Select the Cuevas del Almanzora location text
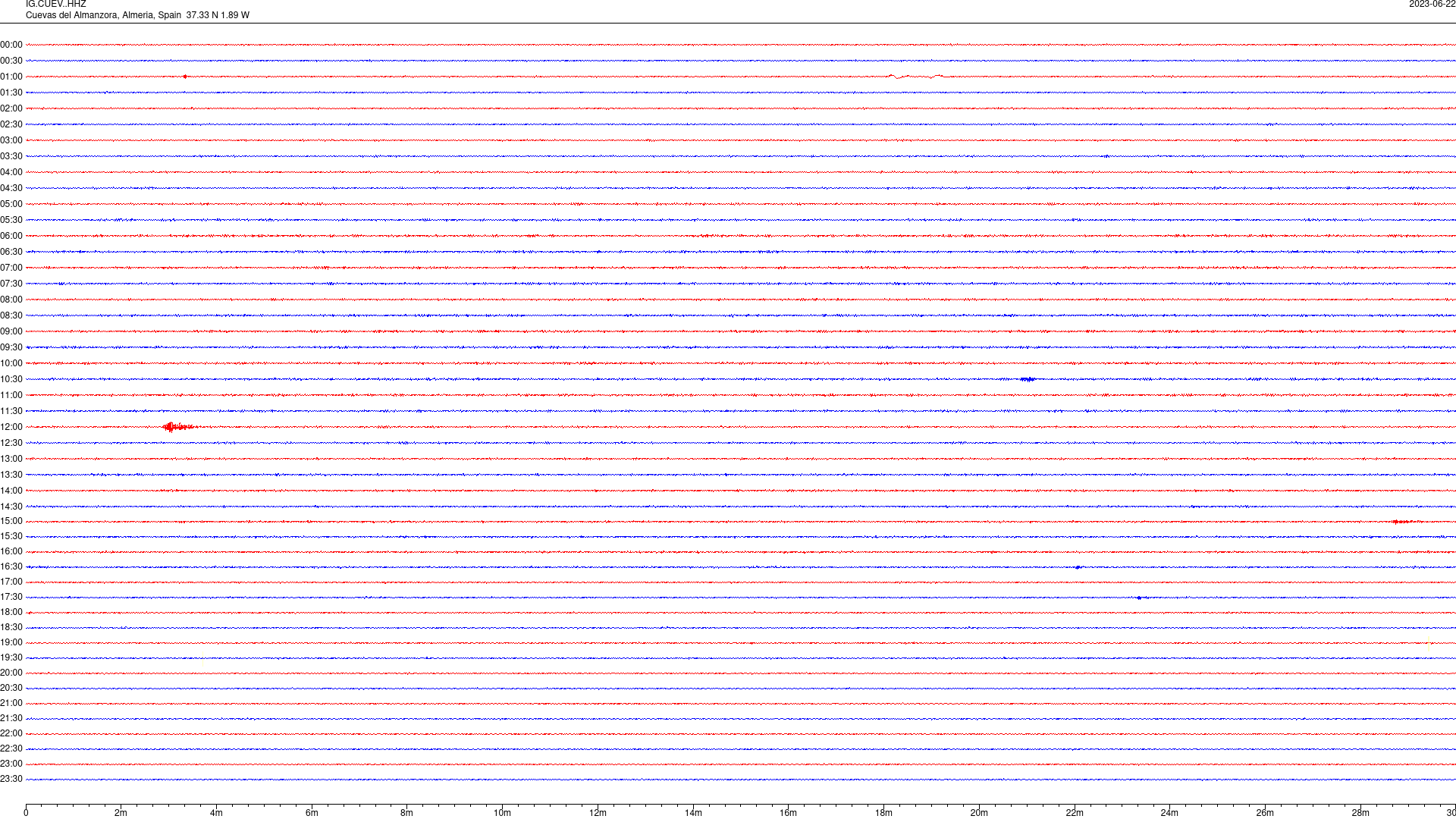 tap(137, 15)
